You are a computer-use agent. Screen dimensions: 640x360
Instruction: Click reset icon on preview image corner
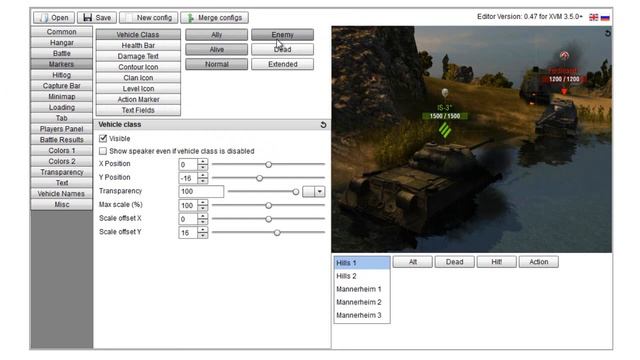(607, 33)
